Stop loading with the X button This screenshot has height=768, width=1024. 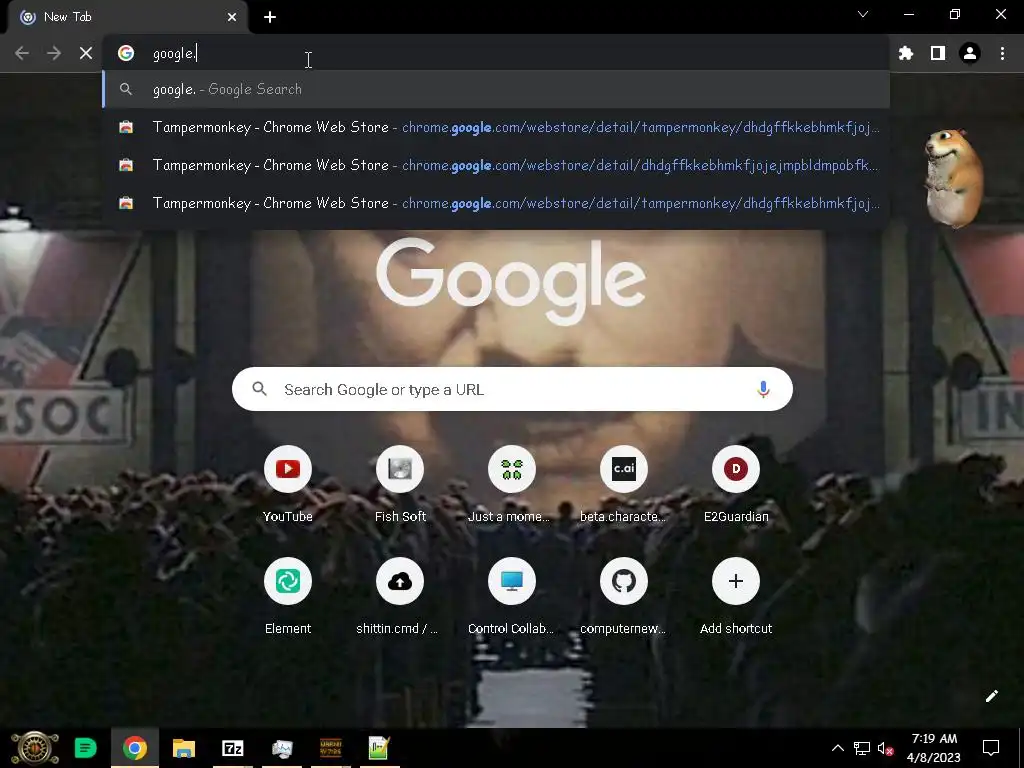tap(86, 53)
